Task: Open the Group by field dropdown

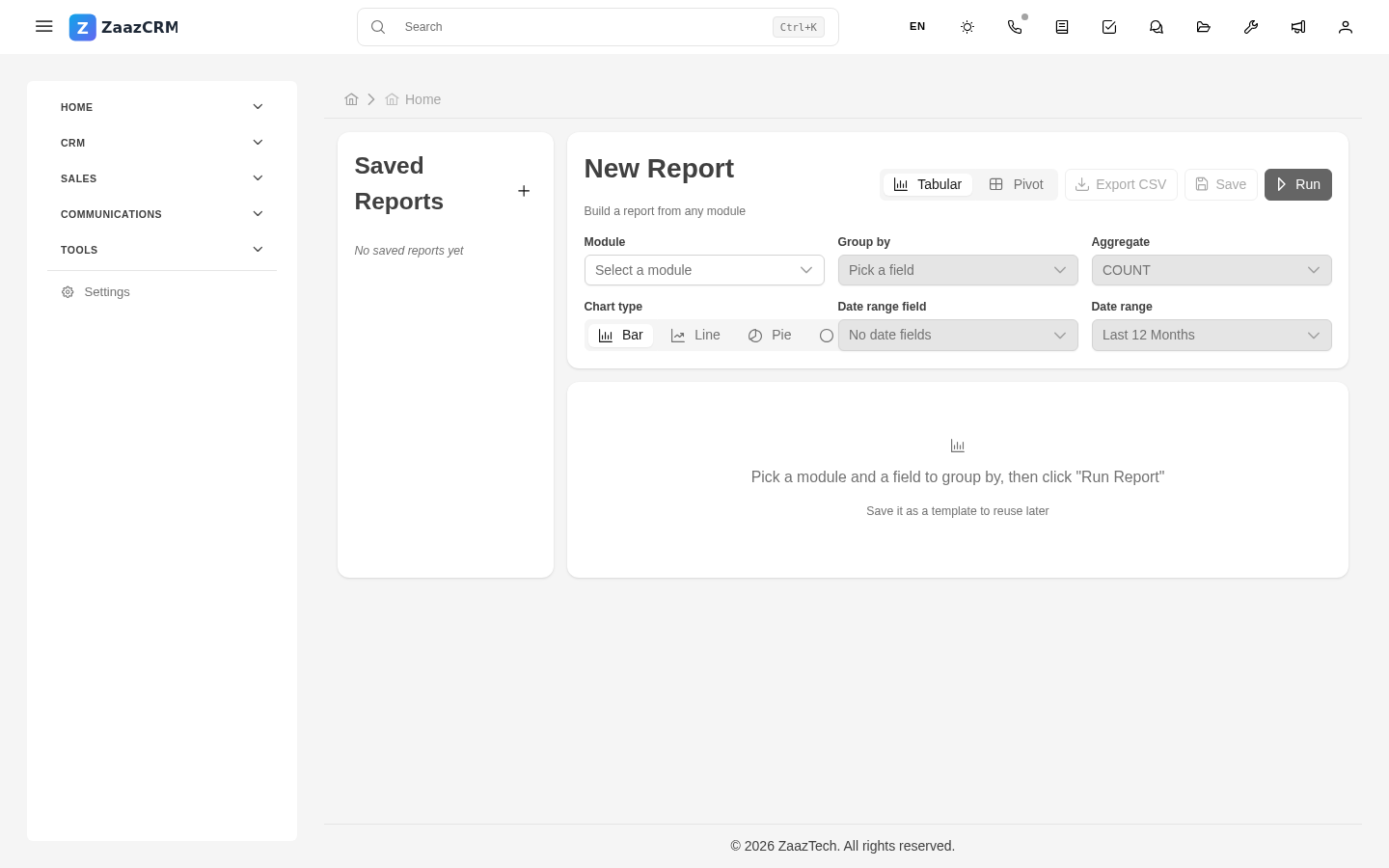Action: coord(958,270)
